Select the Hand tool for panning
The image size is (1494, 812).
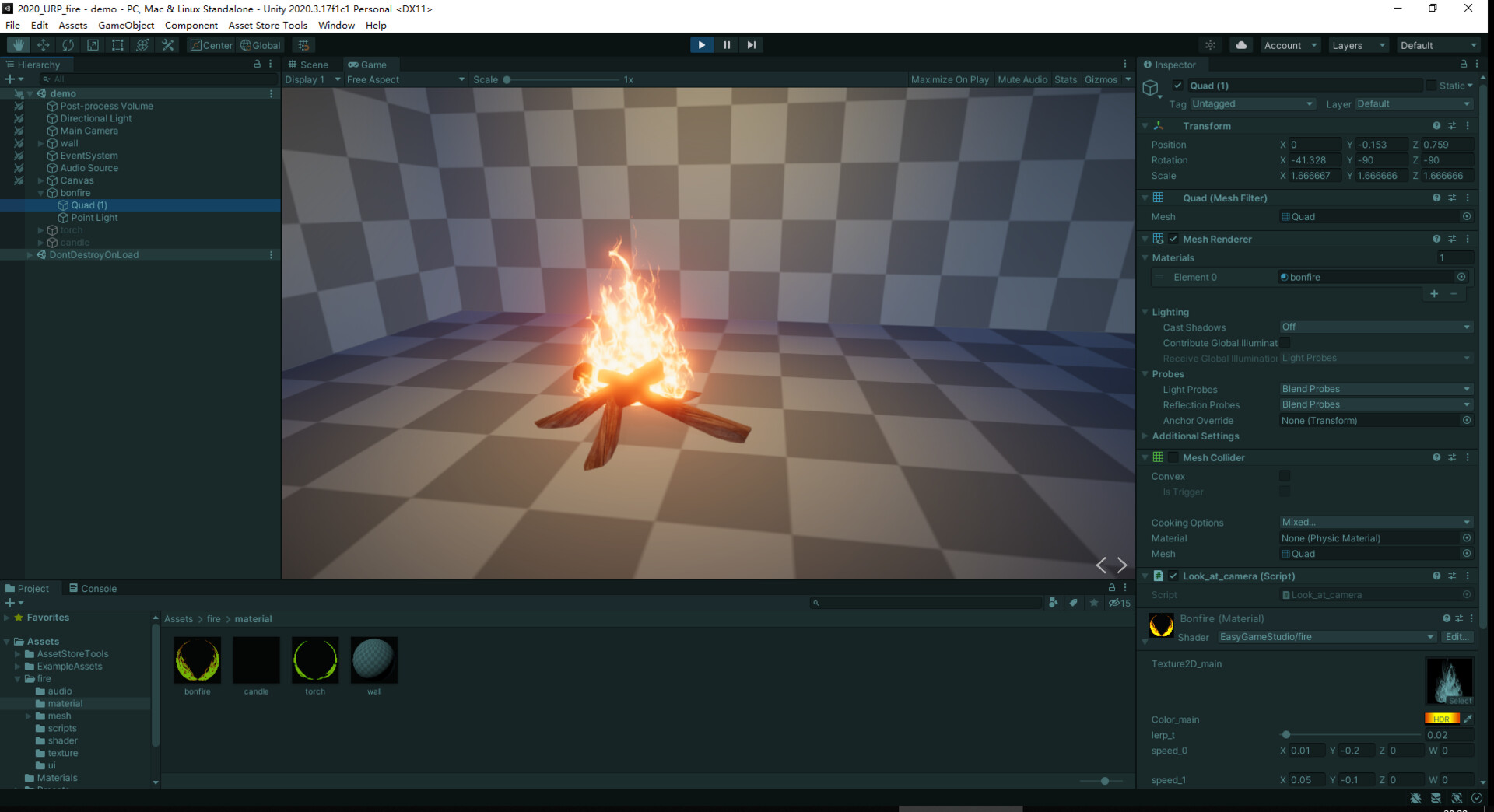point(17,44)
